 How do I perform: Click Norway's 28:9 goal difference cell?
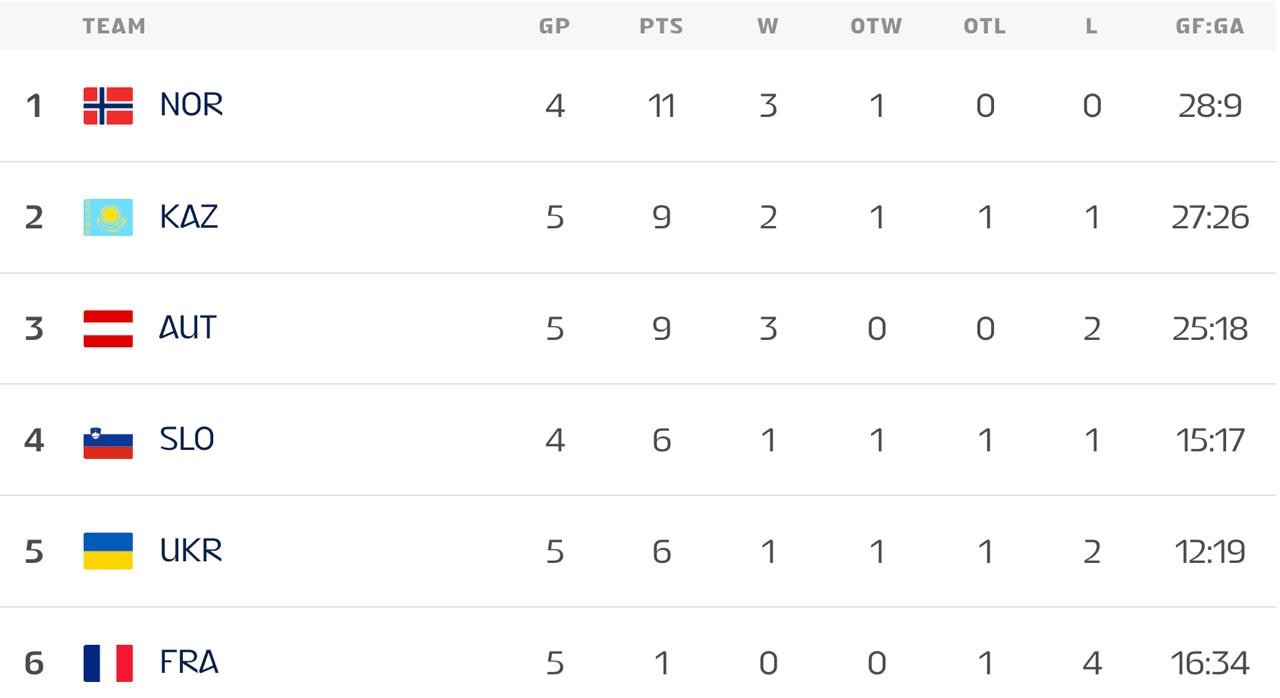[x=1210, y=105]
